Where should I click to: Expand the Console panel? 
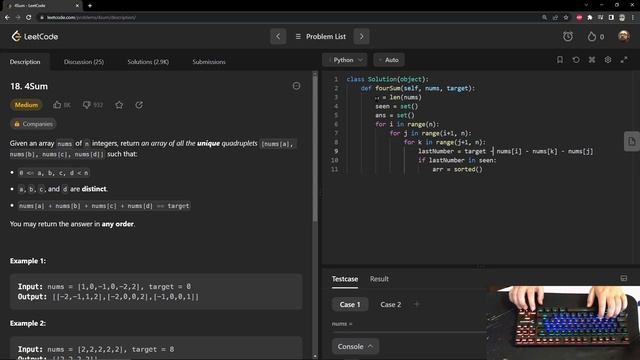click(x=356, y=347)
